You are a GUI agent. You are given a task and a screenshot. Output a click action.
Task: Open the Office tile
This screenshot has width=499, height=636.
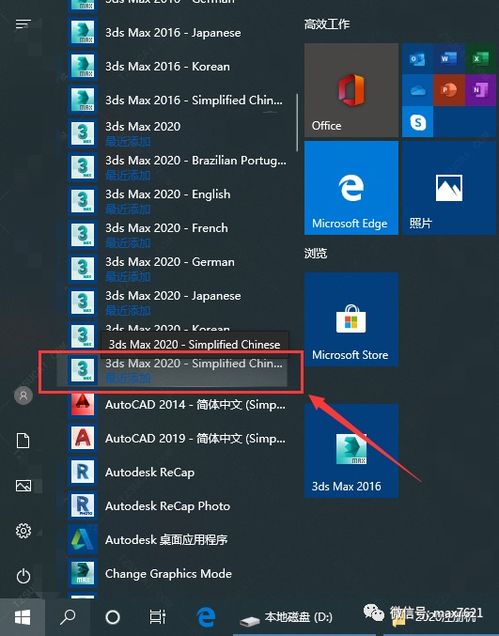351,90
